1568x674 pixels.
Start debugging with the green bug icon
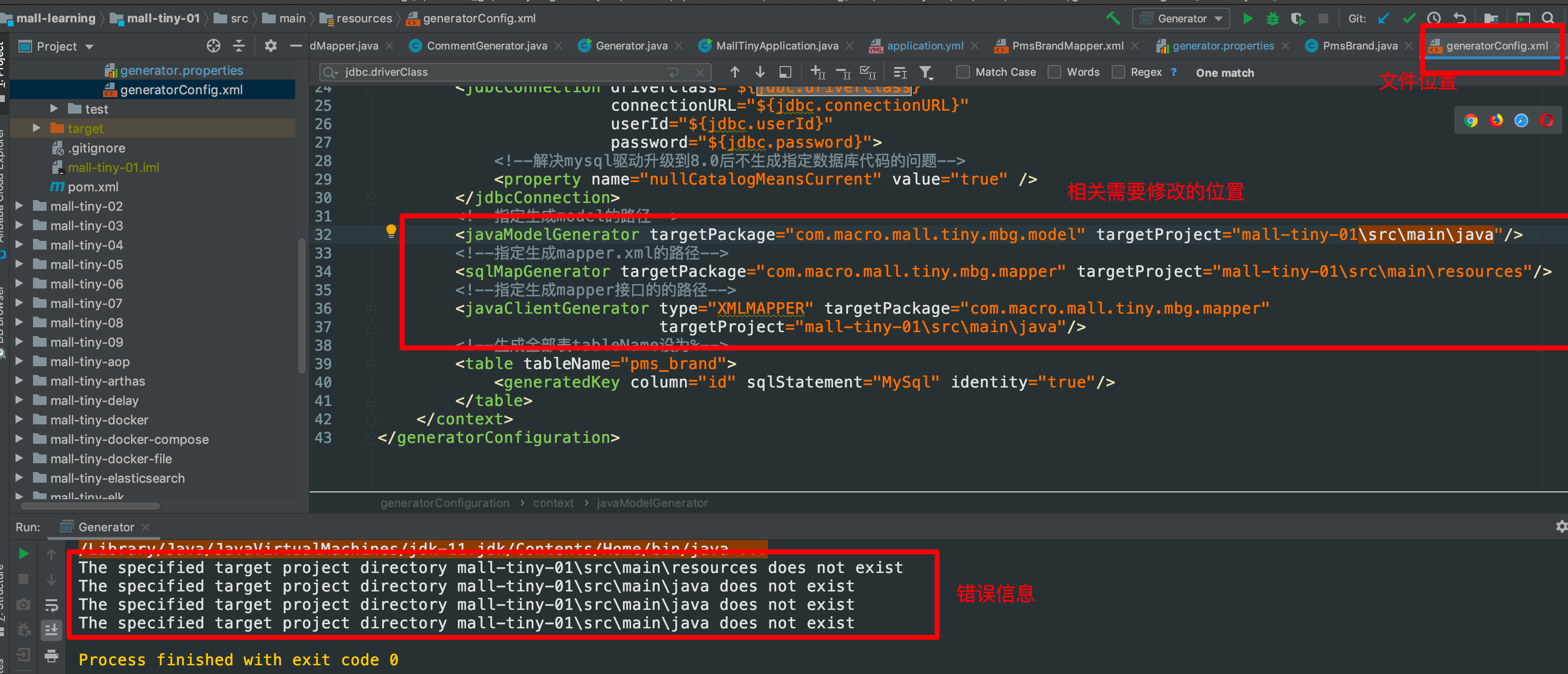(1272, 18)
